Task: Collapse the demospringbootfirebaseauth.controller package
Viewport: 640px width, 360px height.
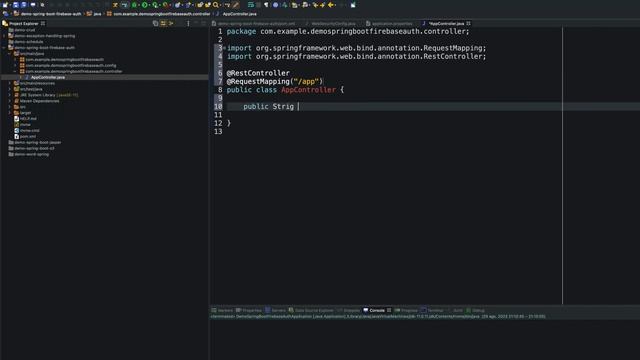Action: [16, 71]
